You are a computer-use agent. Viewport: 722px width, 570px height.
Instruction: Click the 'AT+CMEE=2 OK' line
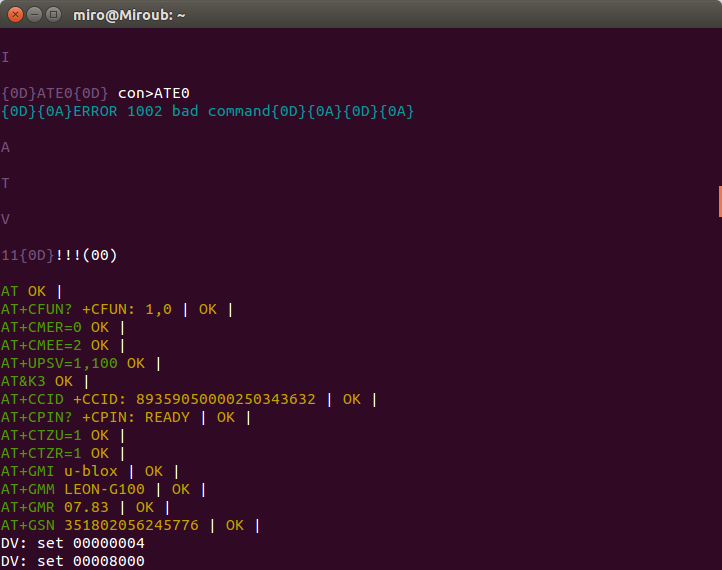click(63, 345)
